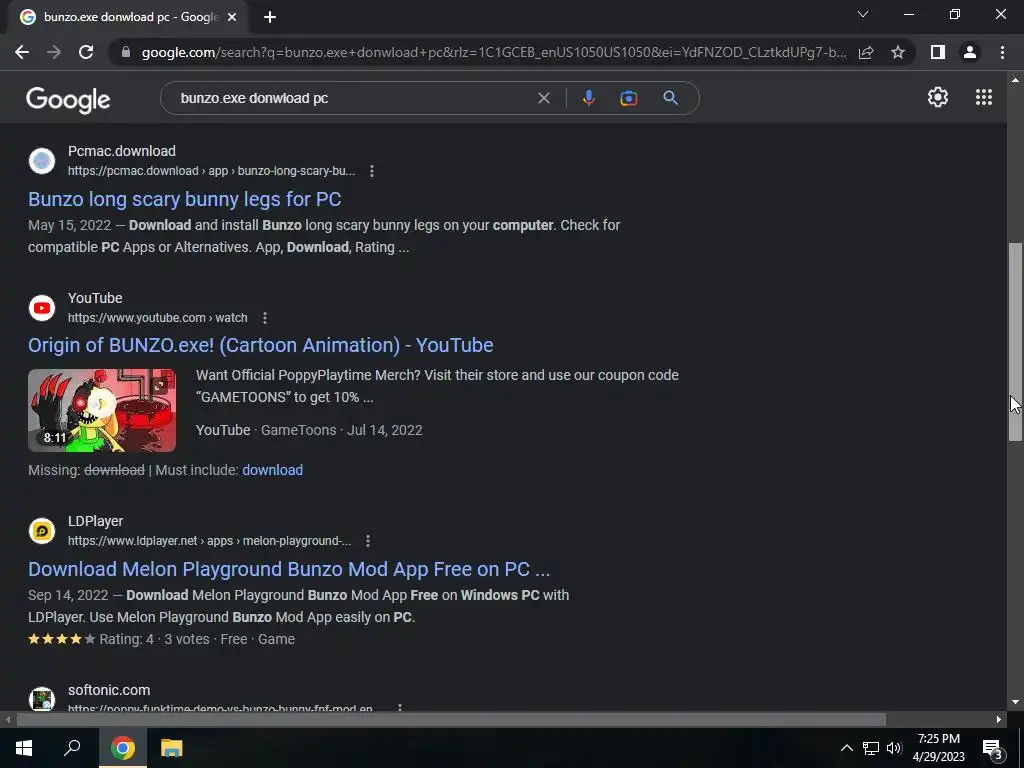Click the softonic.com site name

[x=109, y=690]
